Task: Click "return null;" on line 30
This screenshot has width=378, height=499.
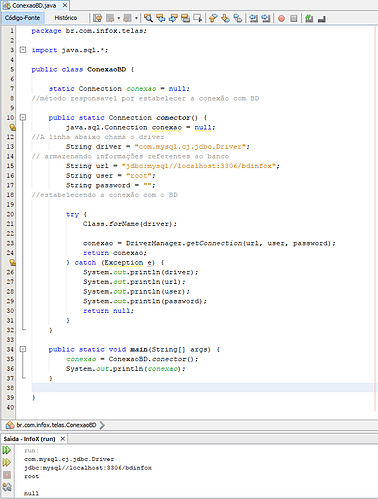Action: (108, 311)
